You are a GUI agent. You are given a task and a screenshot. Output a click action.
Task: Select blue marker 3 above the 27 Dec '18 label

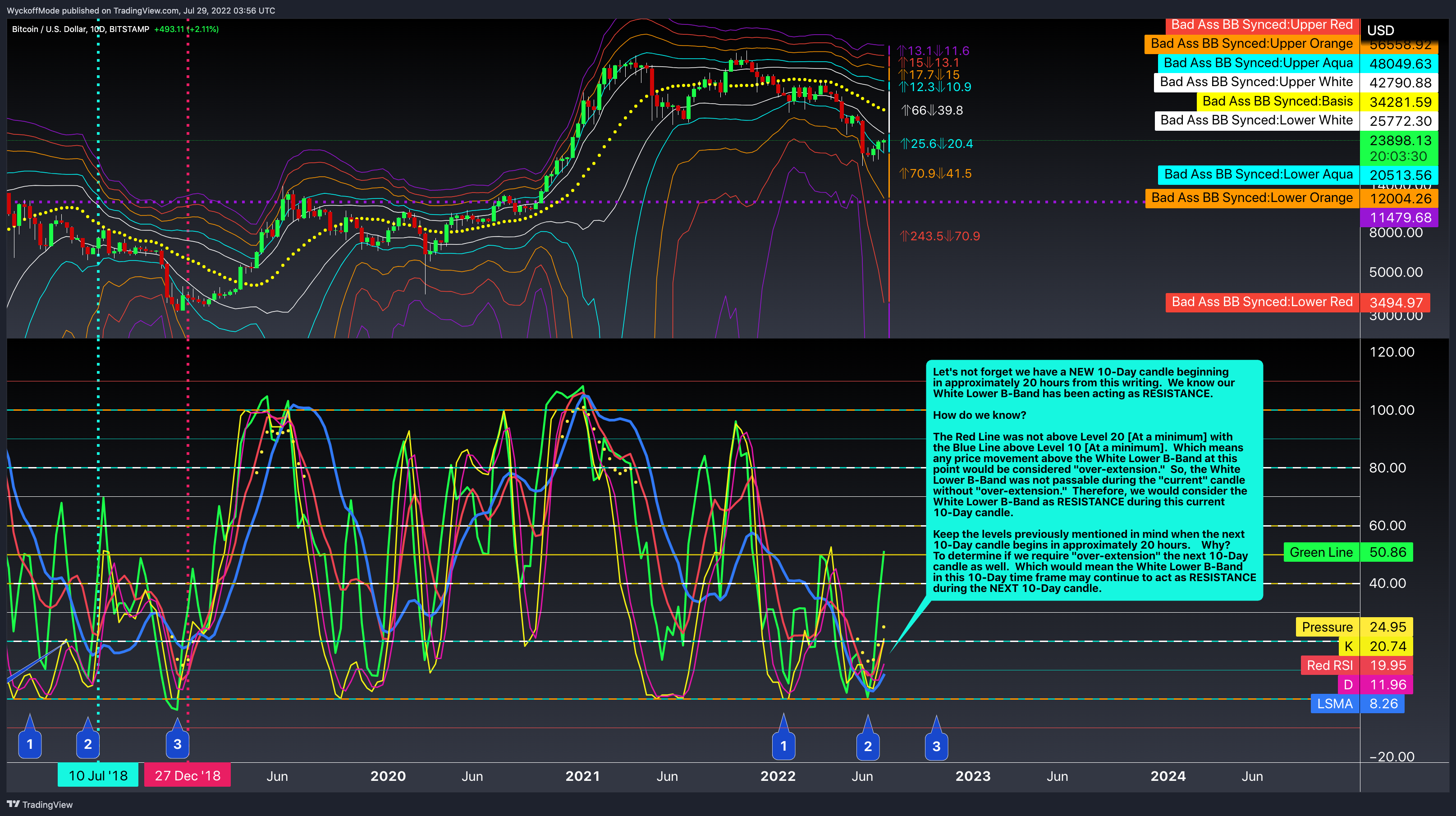(x=178, y=744)
